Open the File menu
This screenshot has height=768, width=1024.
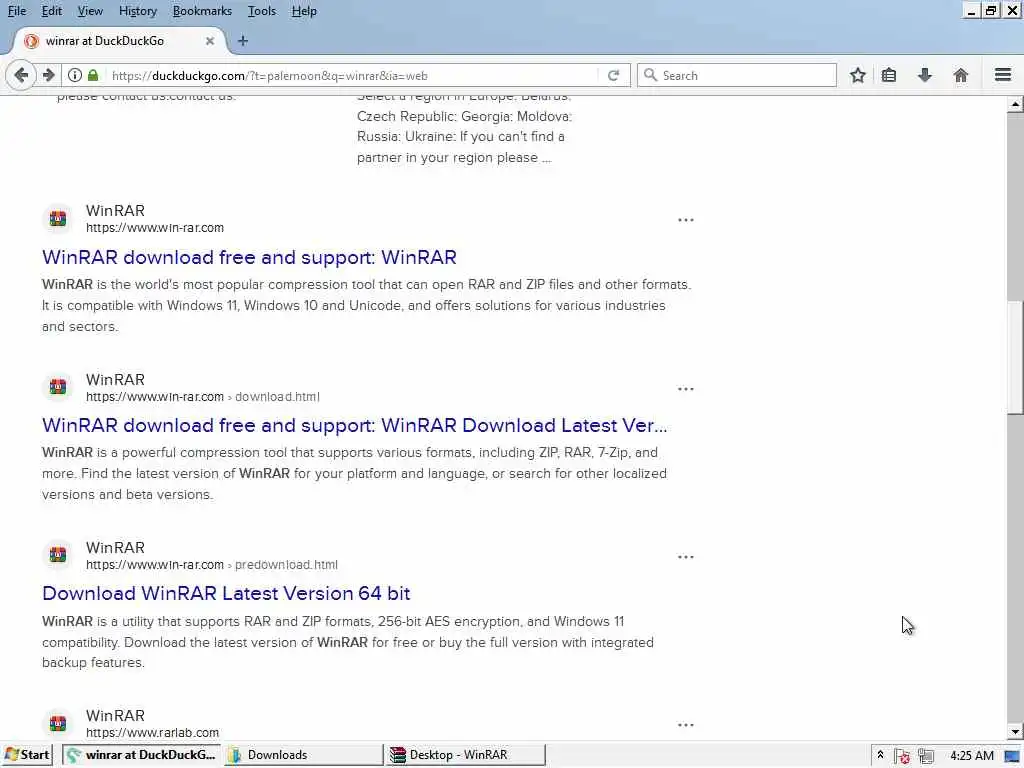pos(17,11)
